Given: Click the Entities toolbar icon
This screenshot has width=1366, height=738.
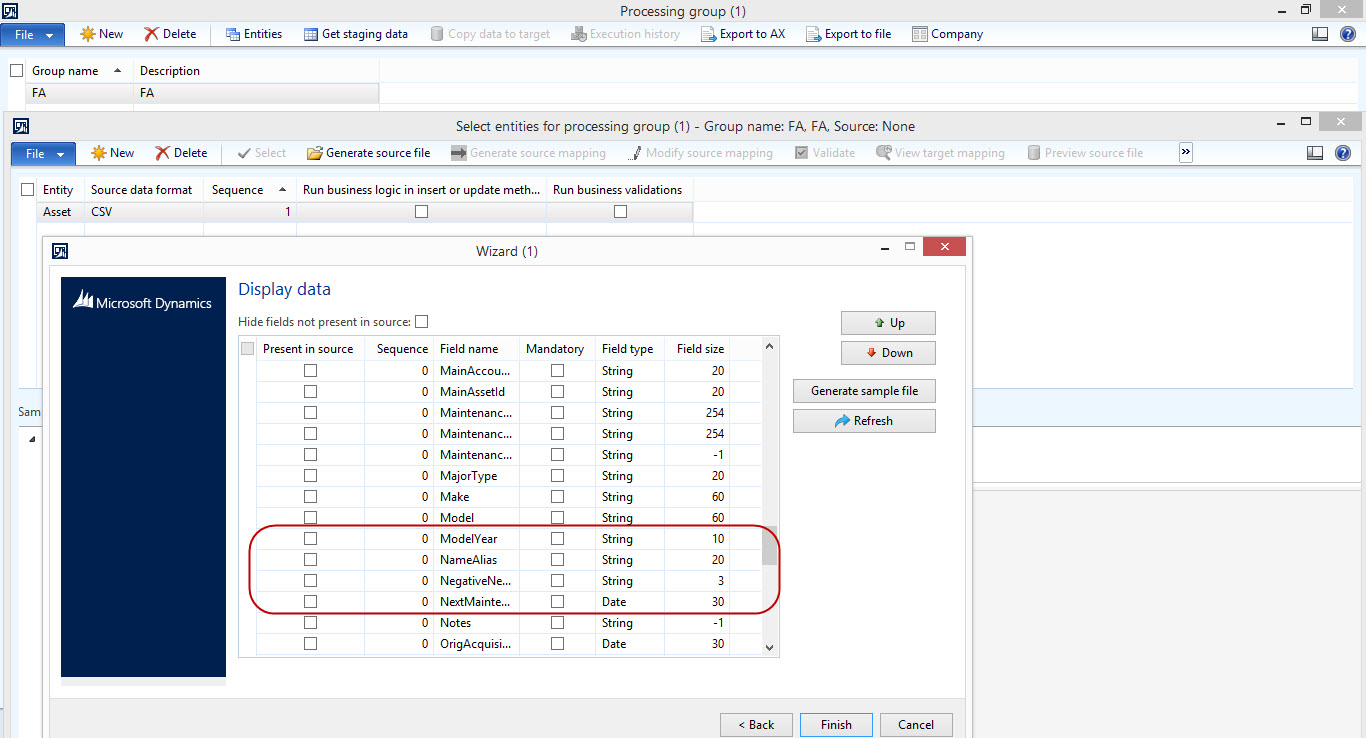Looking at the screenshot, I should point(253,33).
